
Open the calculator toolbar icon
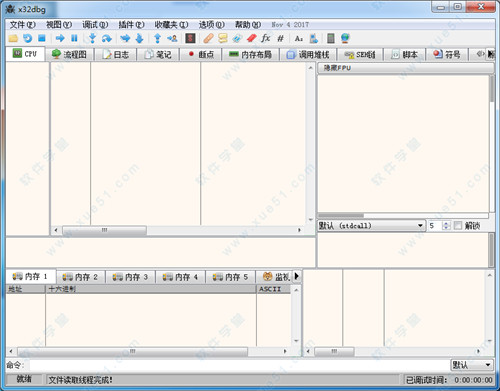331,38
